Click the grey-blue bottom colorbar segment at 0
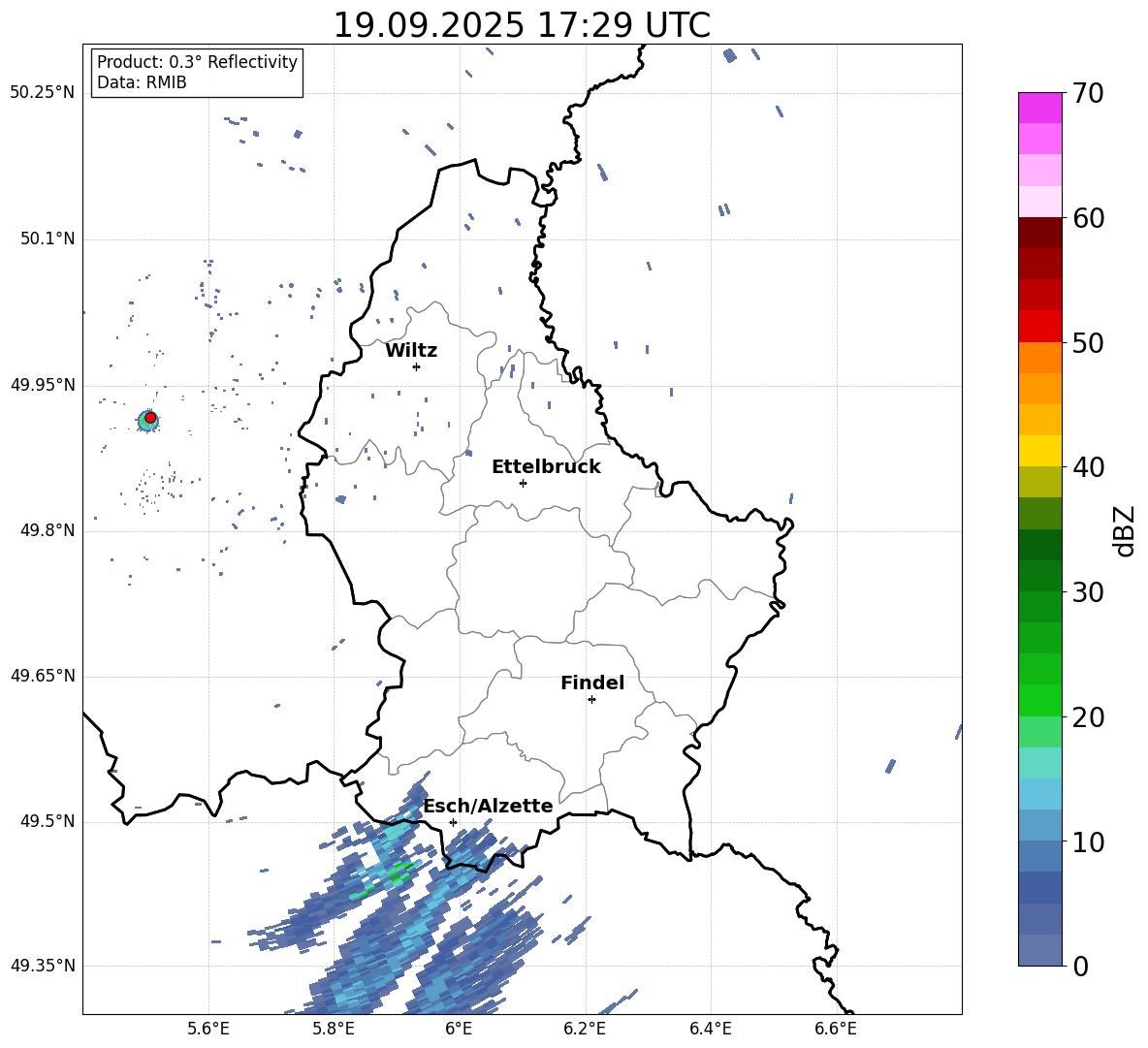 1039,950
